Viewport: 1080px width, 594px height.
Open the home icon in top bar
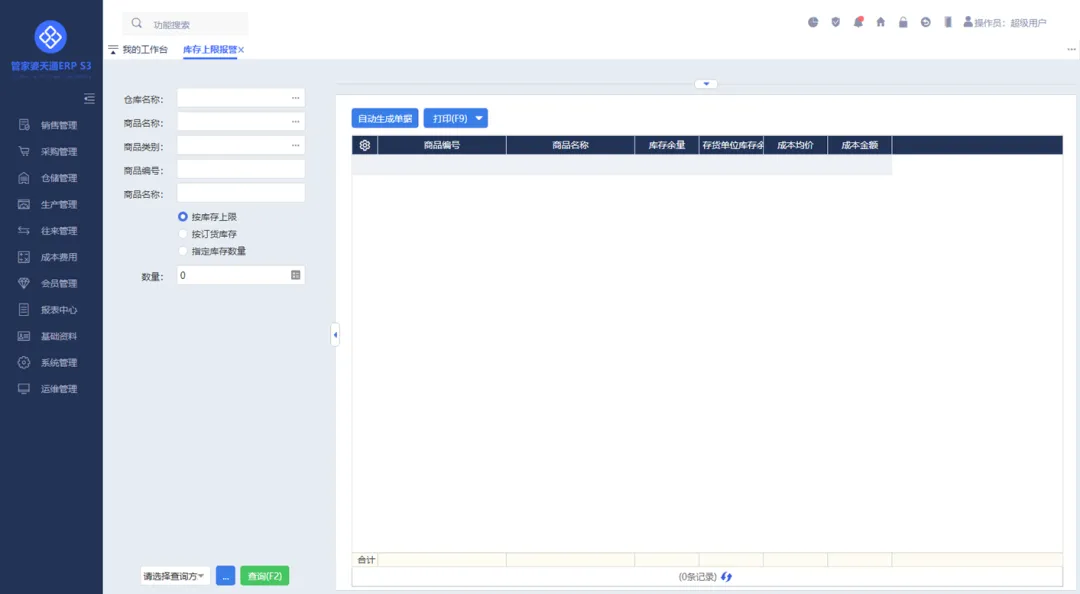(x=881, y=22)
